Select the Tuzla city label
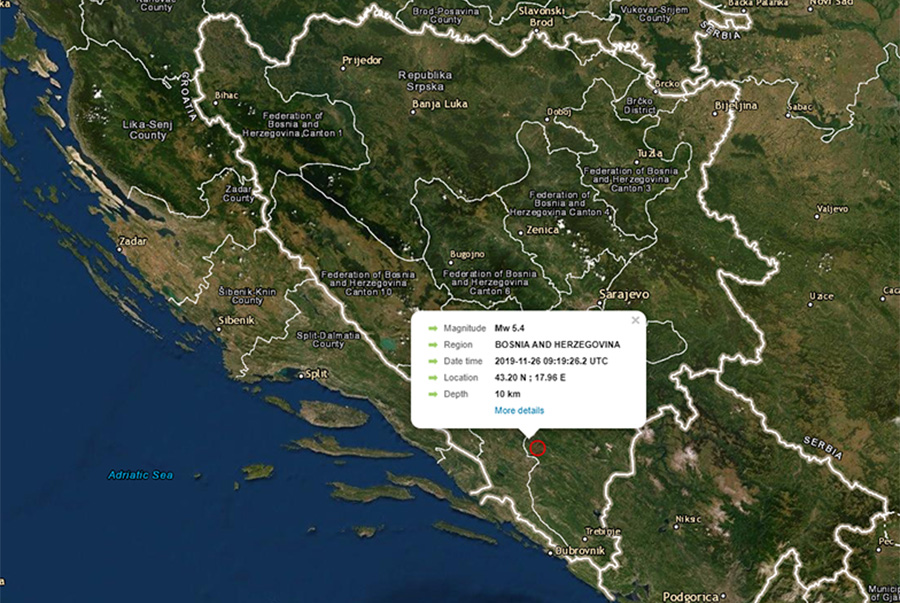Viewport: 900px width, 603px height. click(650, 154)
